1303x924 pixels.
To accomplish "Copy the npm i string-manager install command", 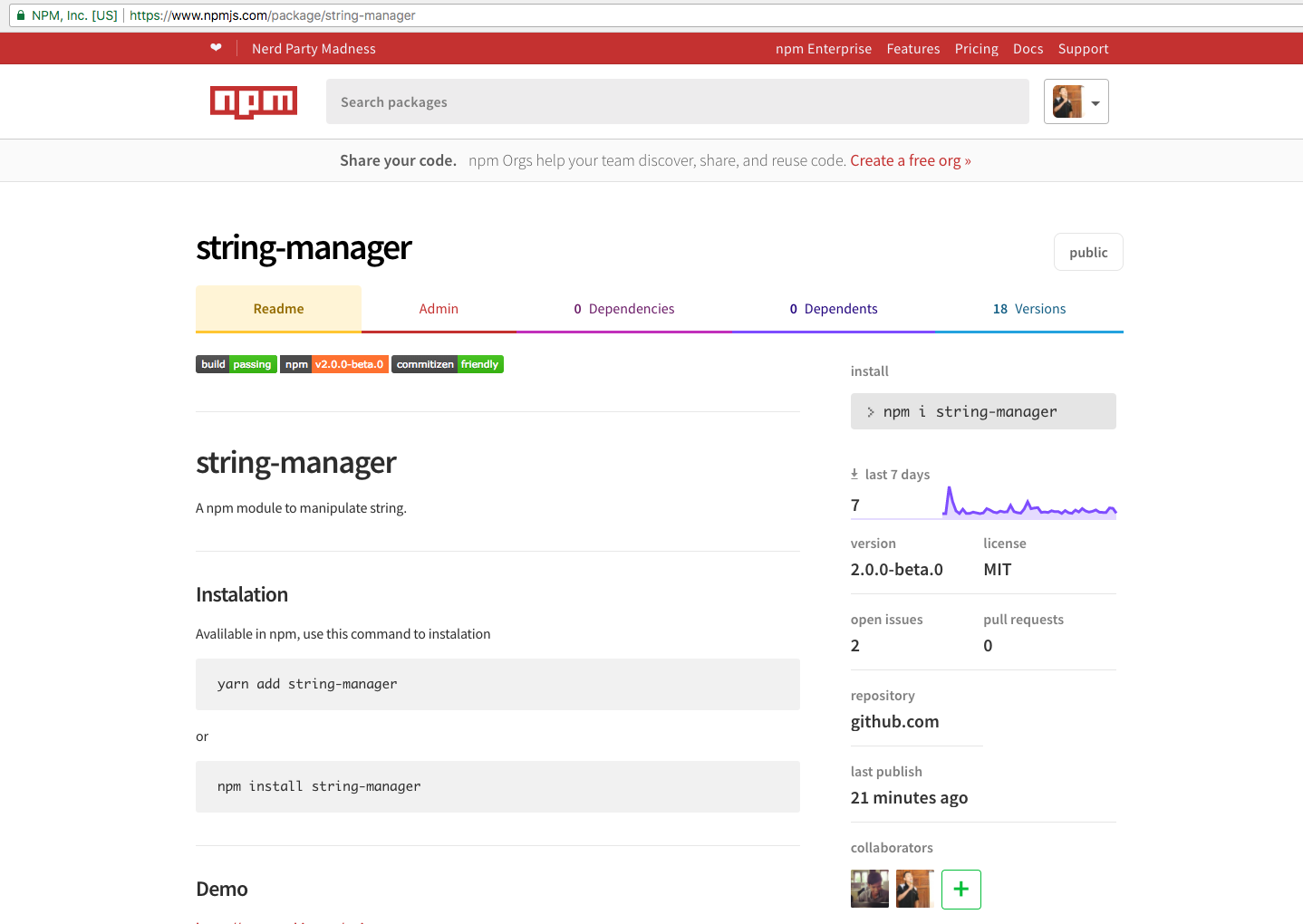I will click(x=983, y=411).
